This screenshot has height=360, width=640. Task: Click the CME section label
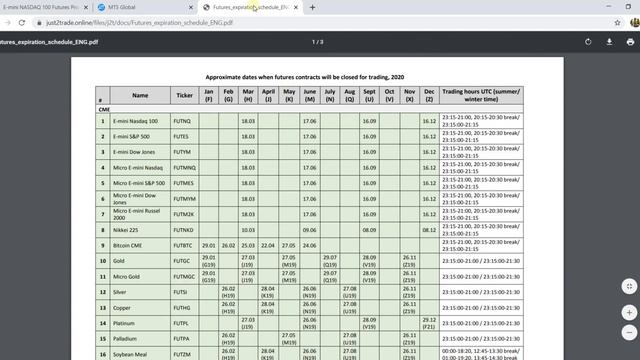coord(104,109)
